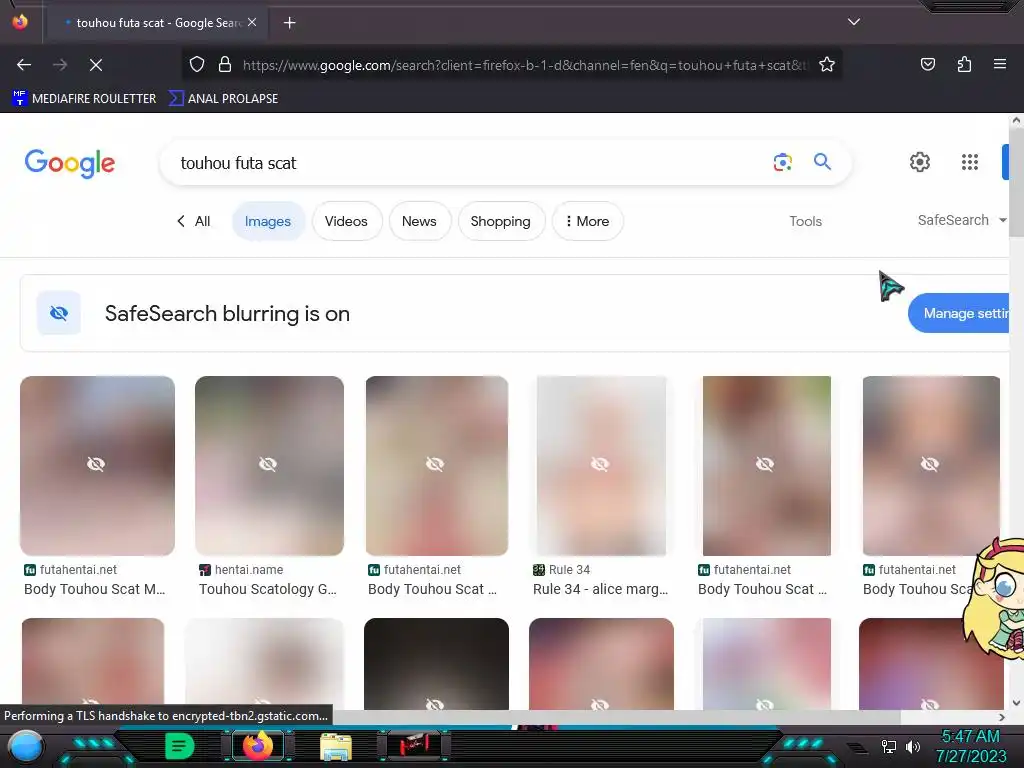Expand the SafeSearch dropdown

[962, 220]
